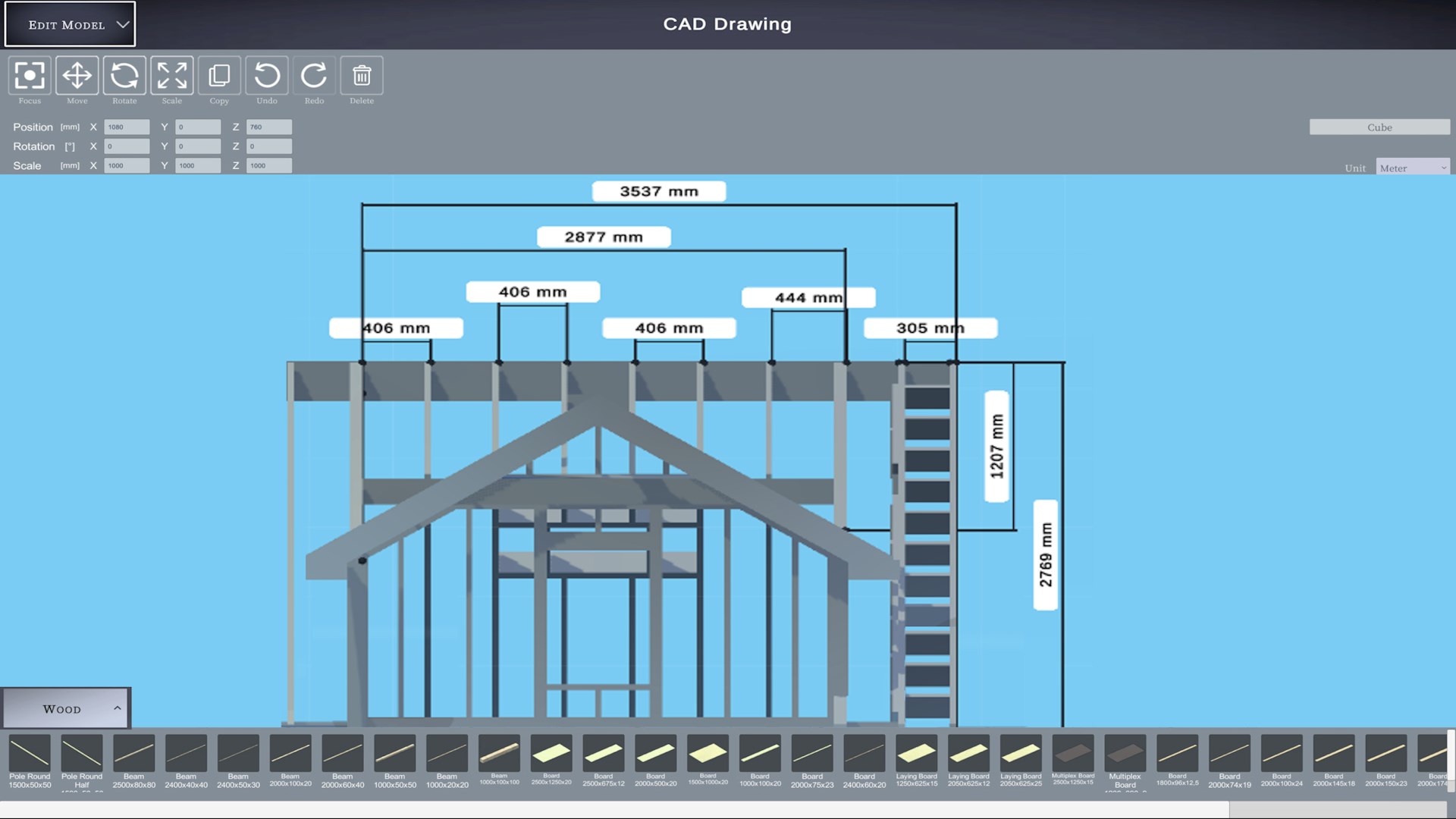
Task: Collapse the Wood category panel
Action: (x=66, y=708)
